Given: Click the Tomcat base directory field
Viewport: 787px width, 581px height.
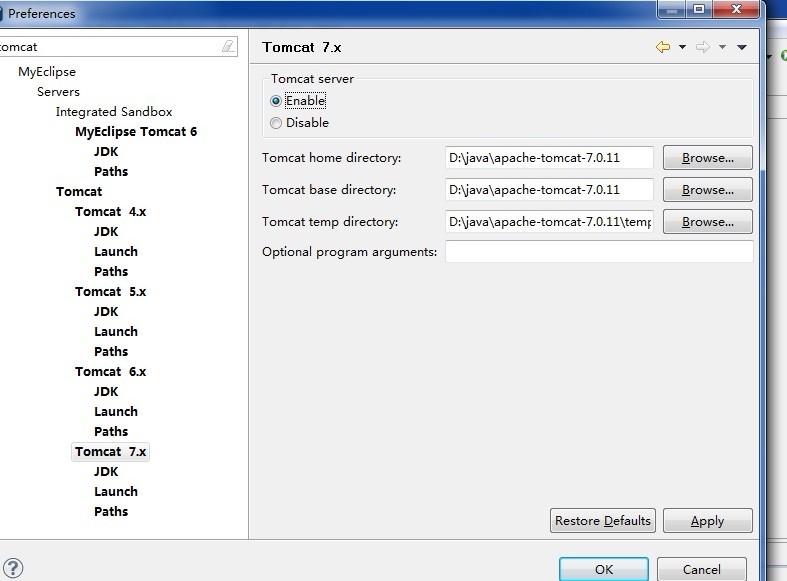Looking at the screenshot, I should pyautogui.click(x=549, y=190).
